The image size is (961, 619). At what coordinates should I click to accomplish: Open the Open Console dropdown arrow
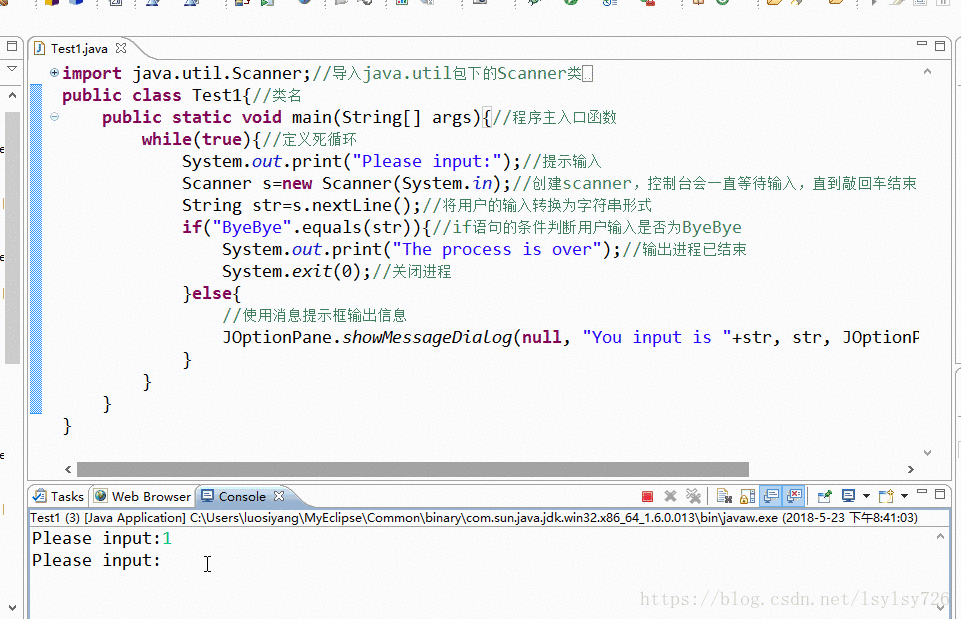coord(904,495)
